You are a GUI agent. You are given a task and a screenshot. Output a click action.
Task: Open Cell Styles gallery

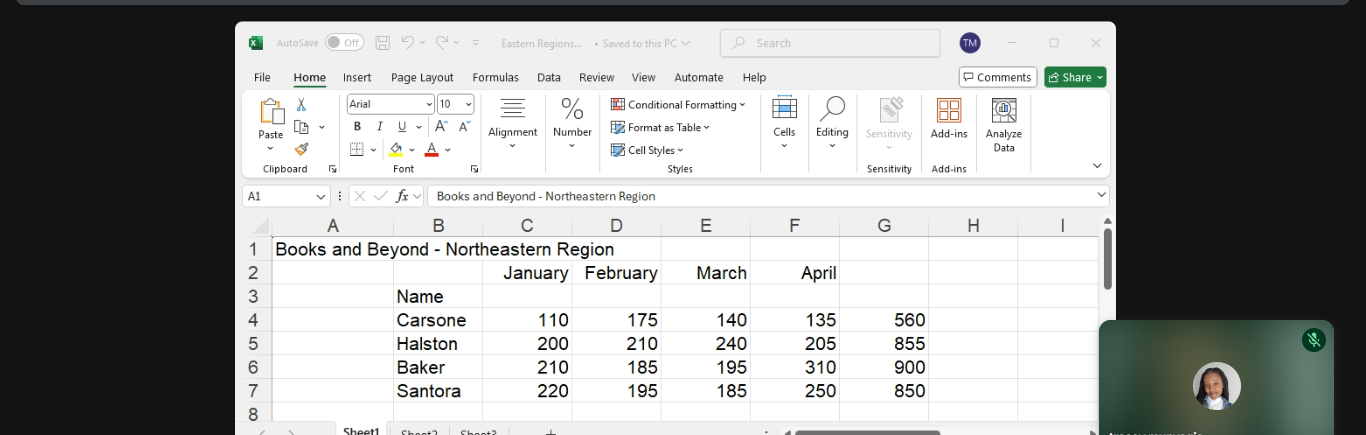coord(647,150)
